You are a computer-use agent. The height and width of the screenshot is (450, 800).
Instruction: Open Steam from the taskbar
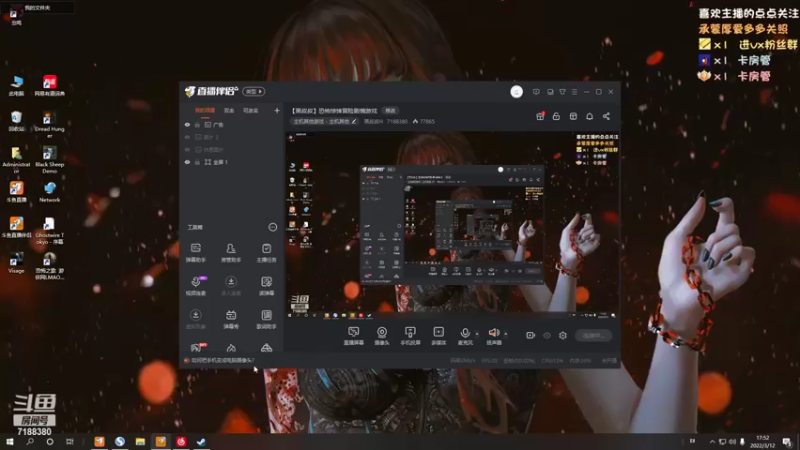[x=201, y=442]
